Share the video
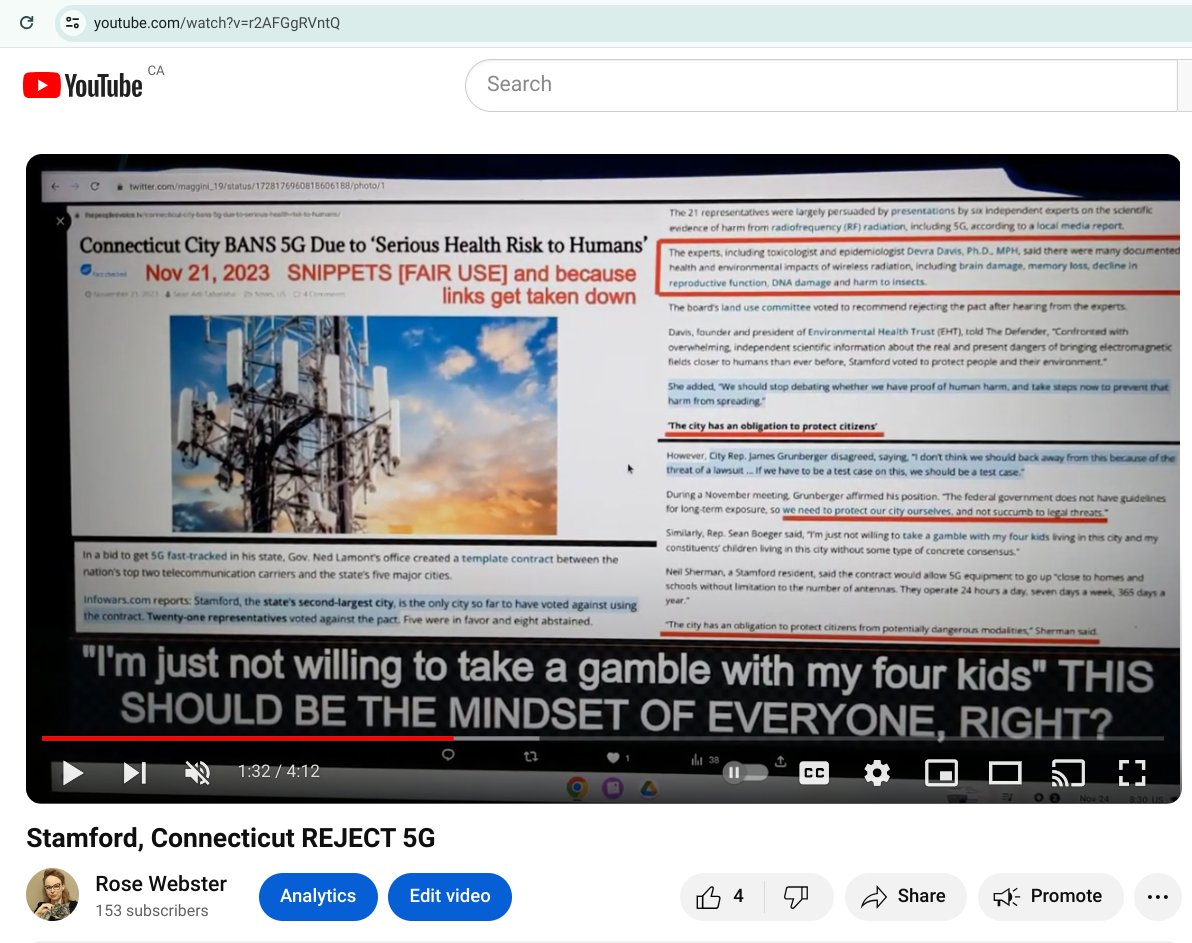 [905, 897]
